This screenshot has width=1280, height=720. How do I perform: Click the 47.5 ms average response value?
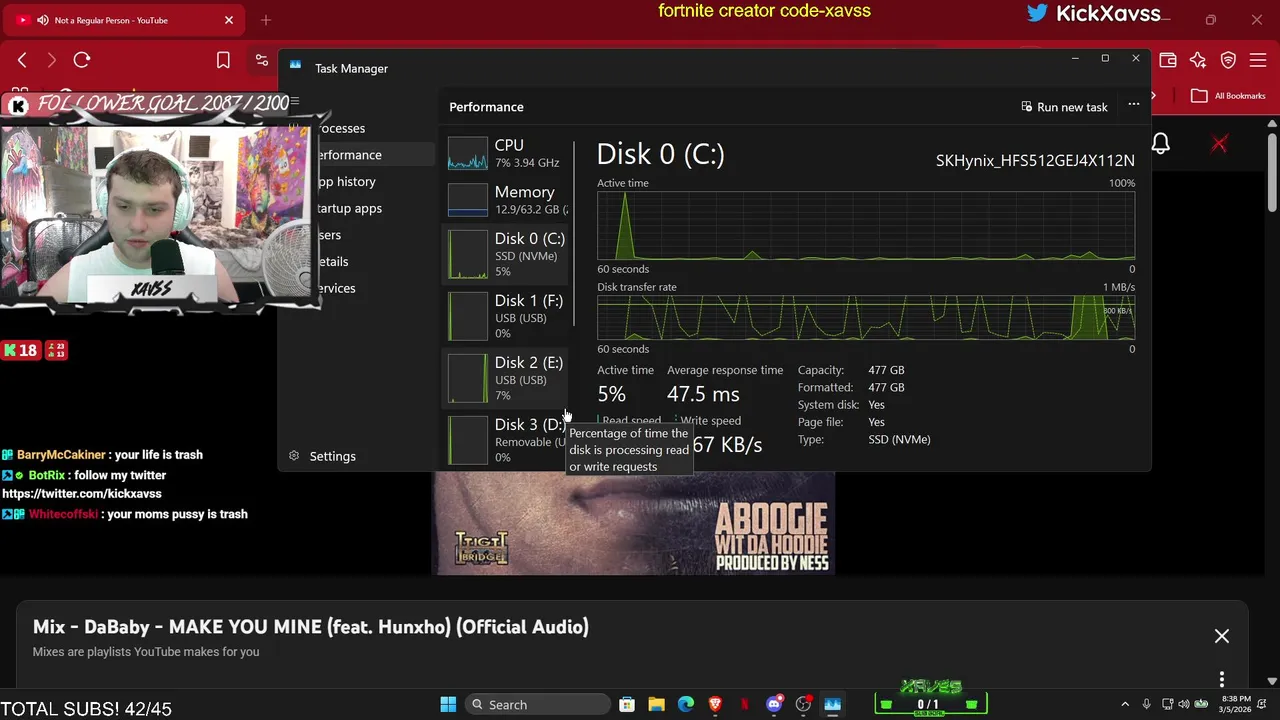click(703, 394)
